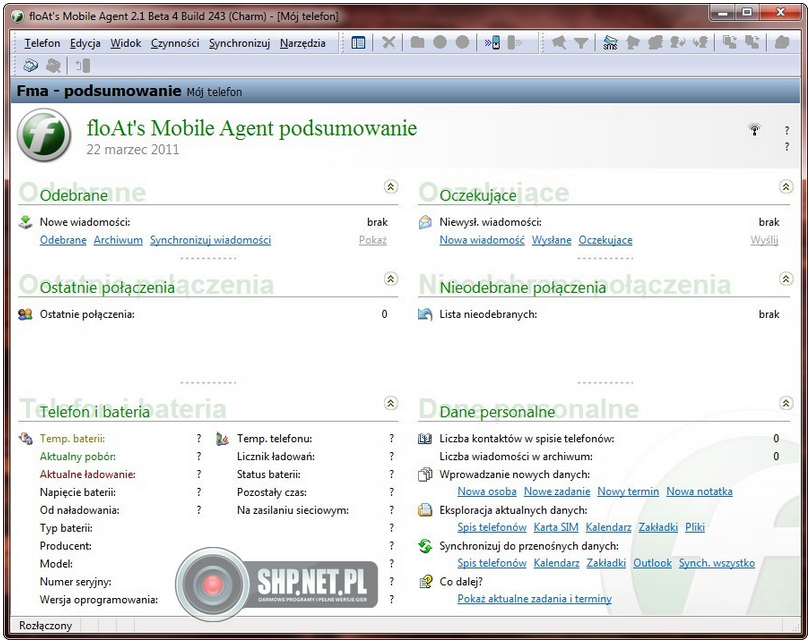
Task: Click the Nowa wiadomość link
Action: click(x=482, y=240)
